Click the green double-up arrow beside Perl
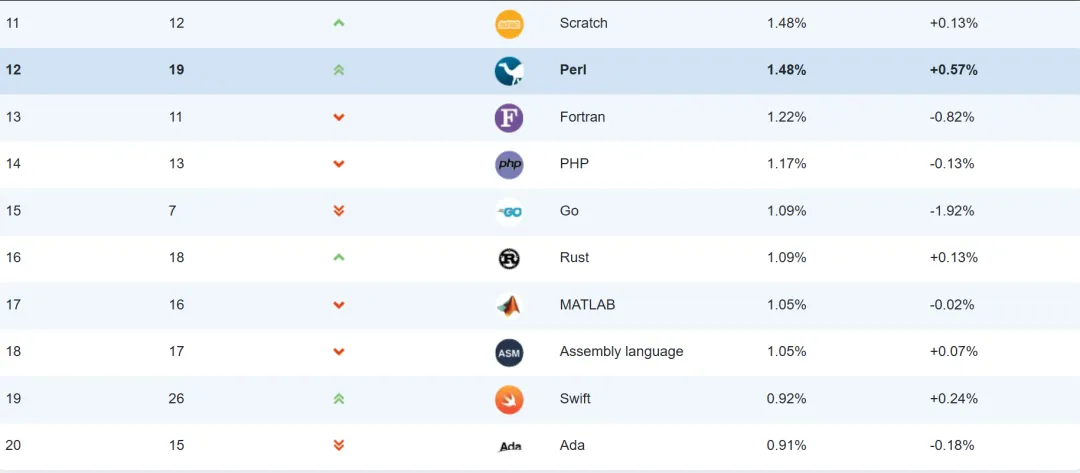The width and height of the screenshot is (1080, 473). point(339,70)
